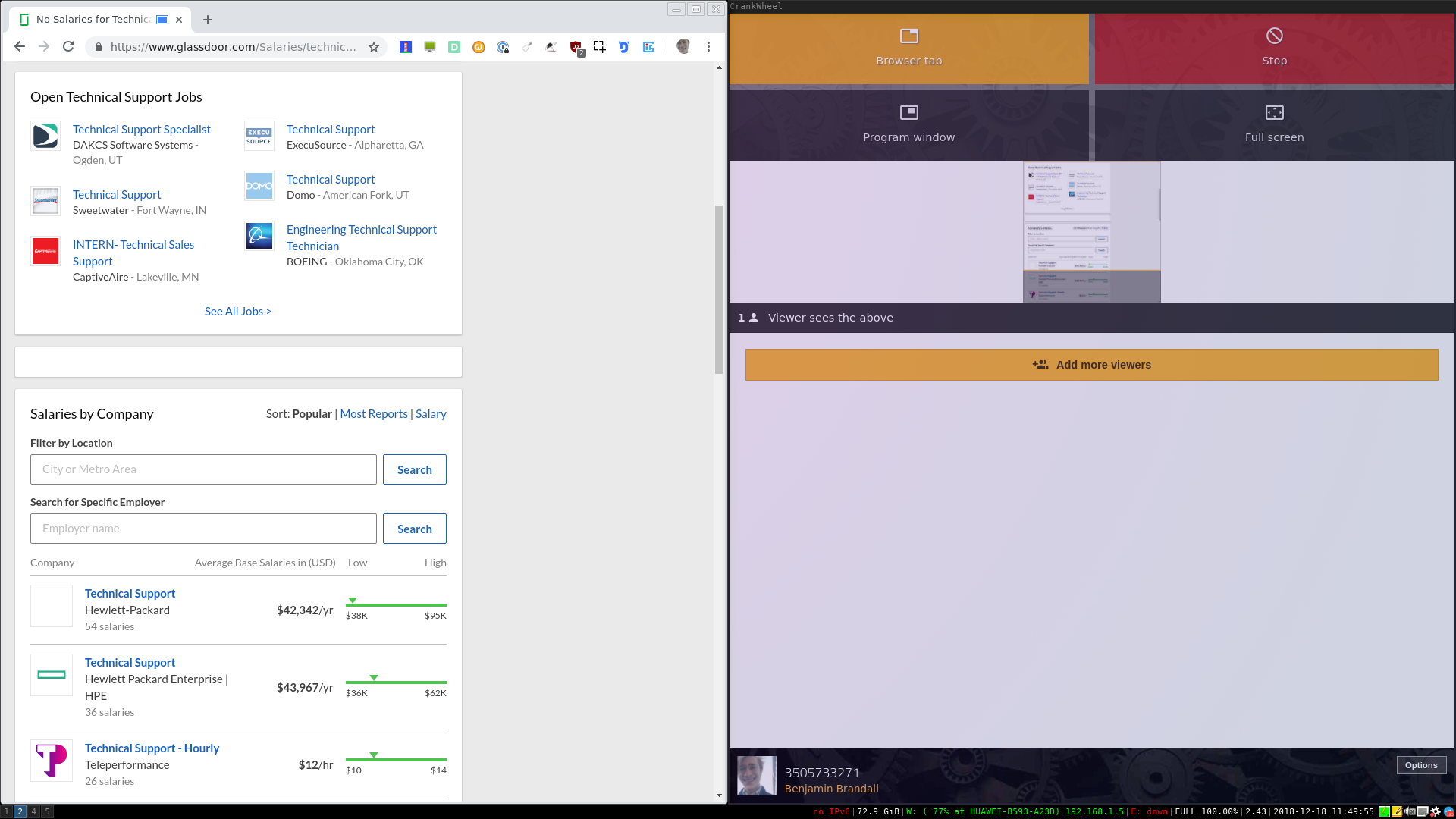Click the Boeing company logo
The image size is (1456, 819).
pyautogui.click(x=259, y=236)
